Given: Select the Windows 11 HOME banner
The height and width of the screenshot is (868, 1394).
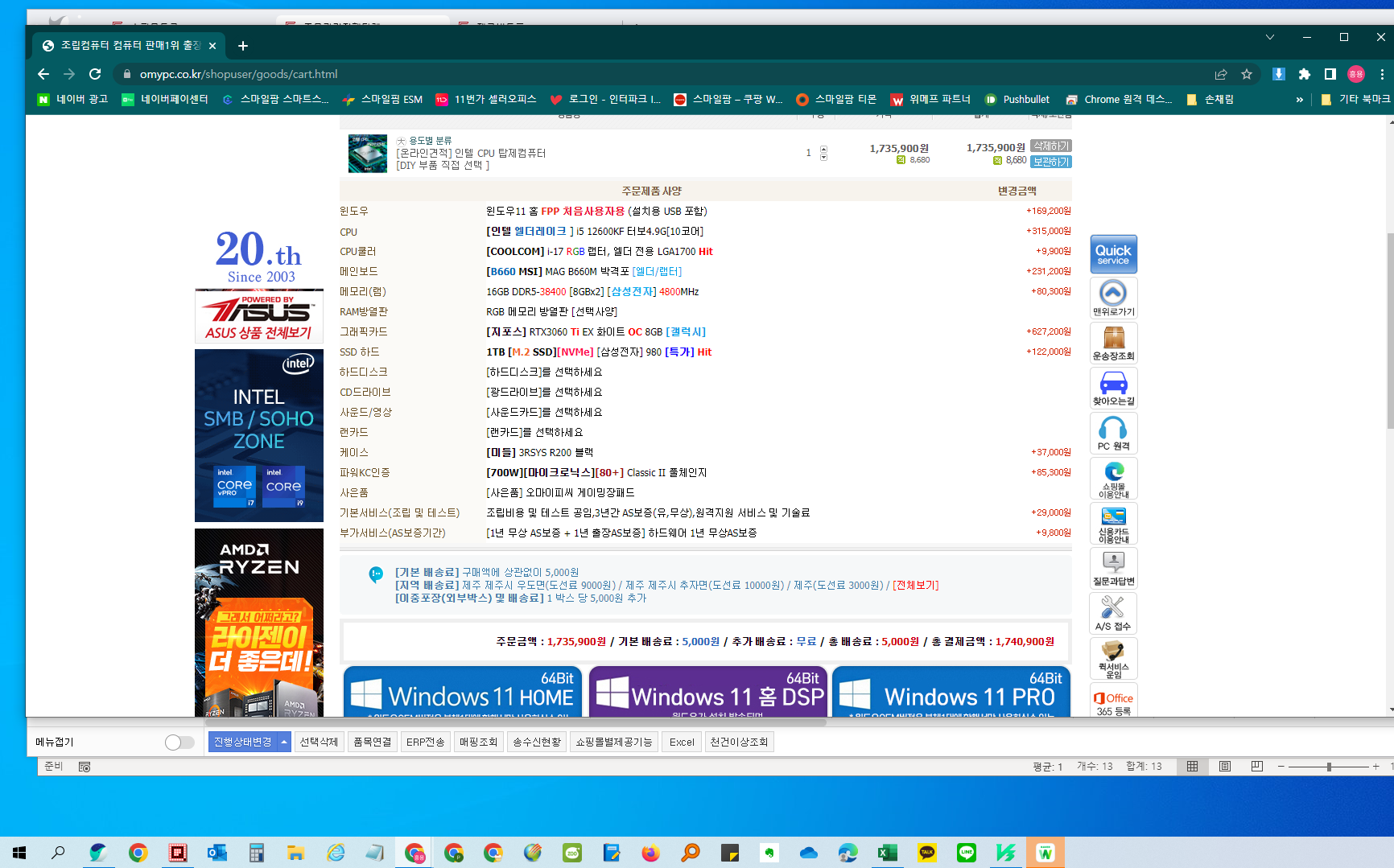Looking at the screenshot, I should [x=463, y=692].
